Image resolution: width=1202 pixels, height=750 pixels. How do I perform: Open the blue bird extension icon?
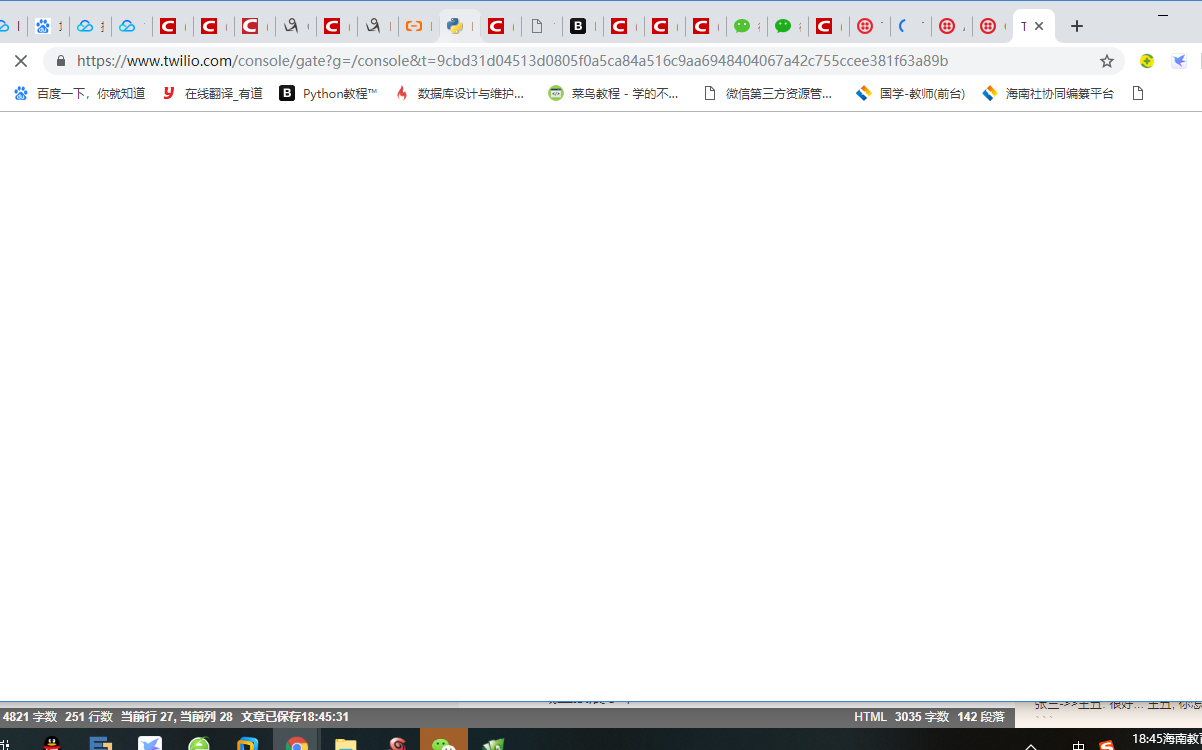(x=1180, y=61)
